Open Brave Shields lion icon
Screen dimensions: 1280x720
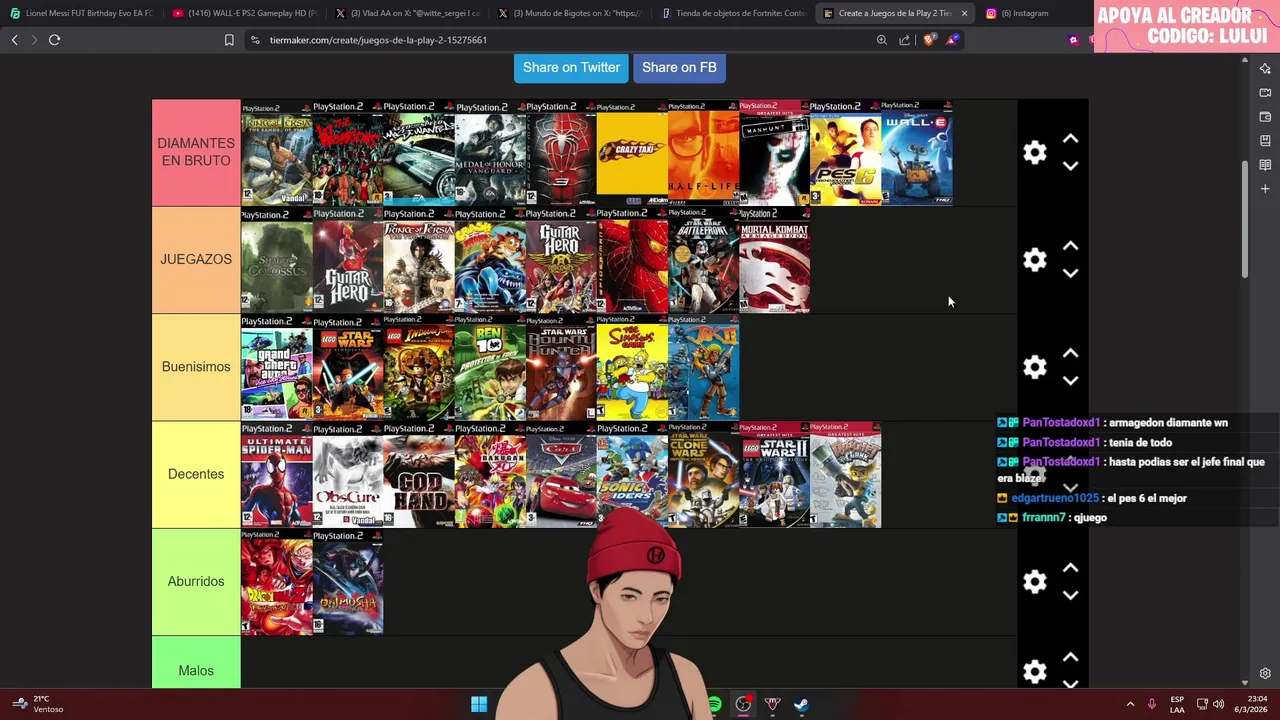930,40
